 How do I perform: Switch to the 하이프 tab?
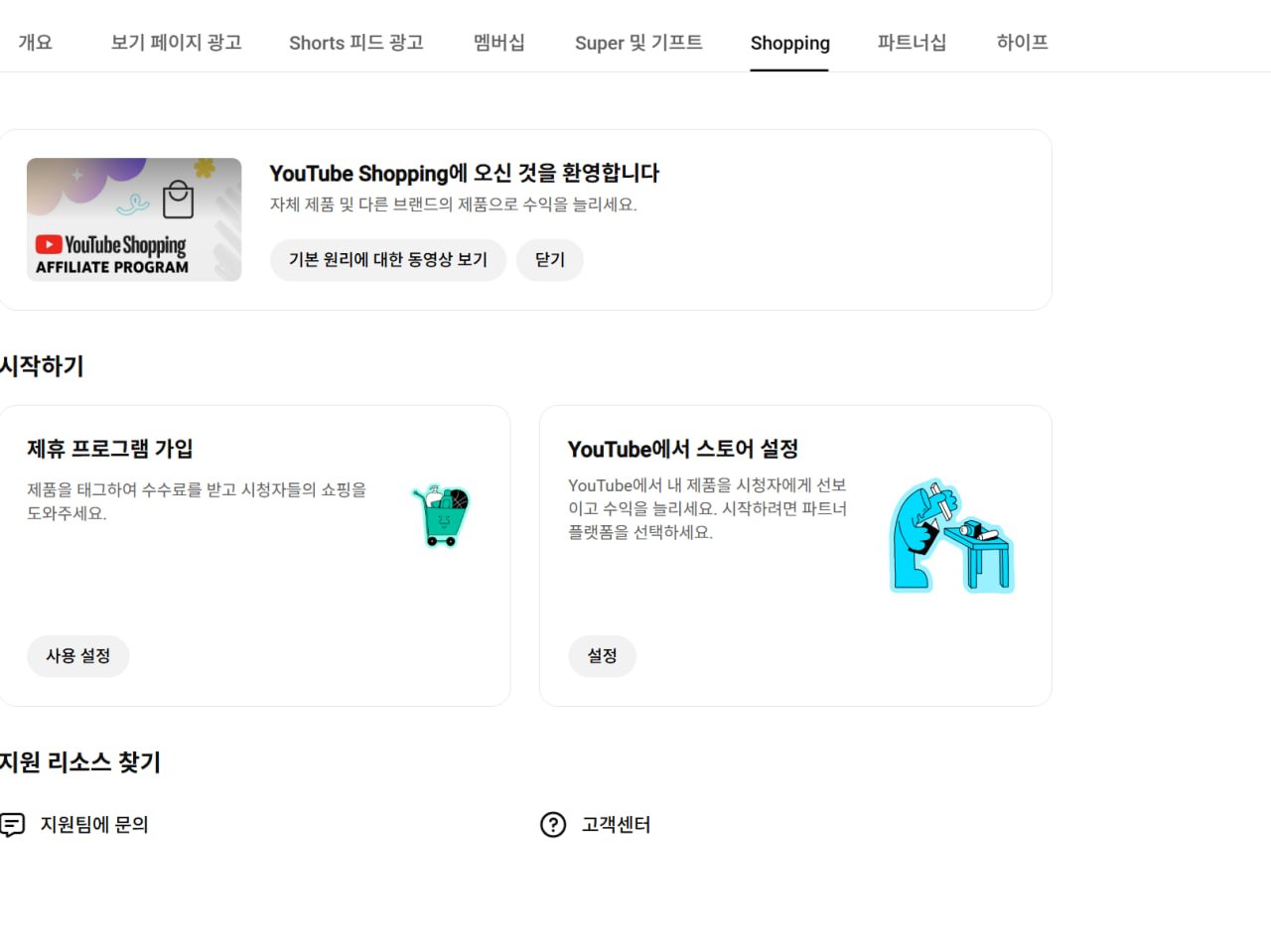coord(1023,43)
